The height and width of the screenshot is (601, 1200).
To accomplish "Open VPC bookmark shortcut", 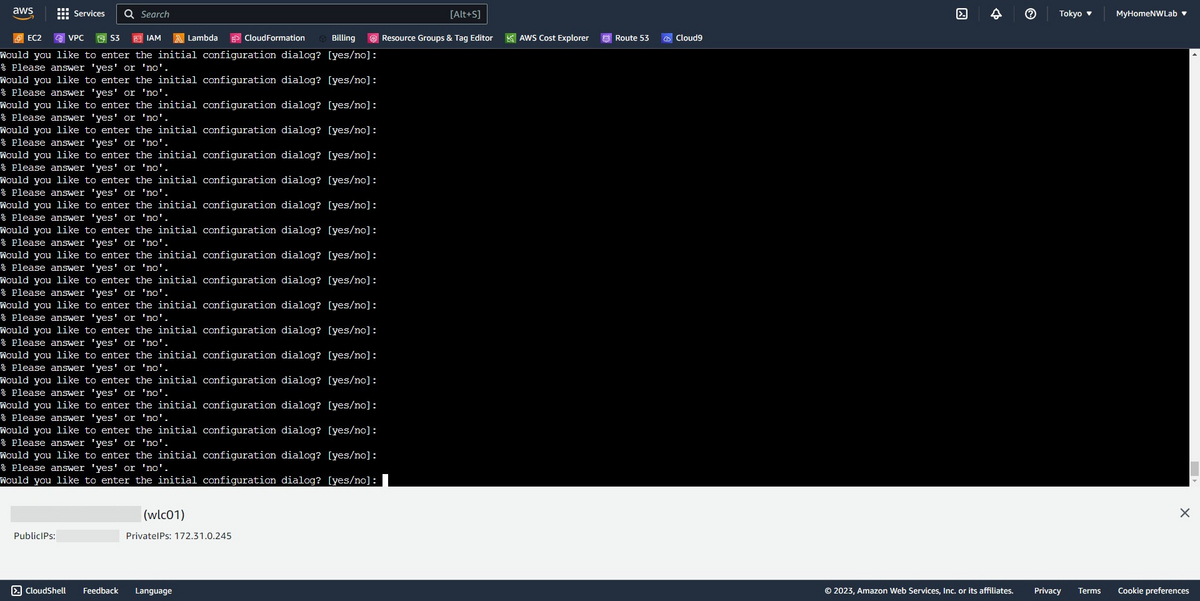I will (x=69, y=38).
